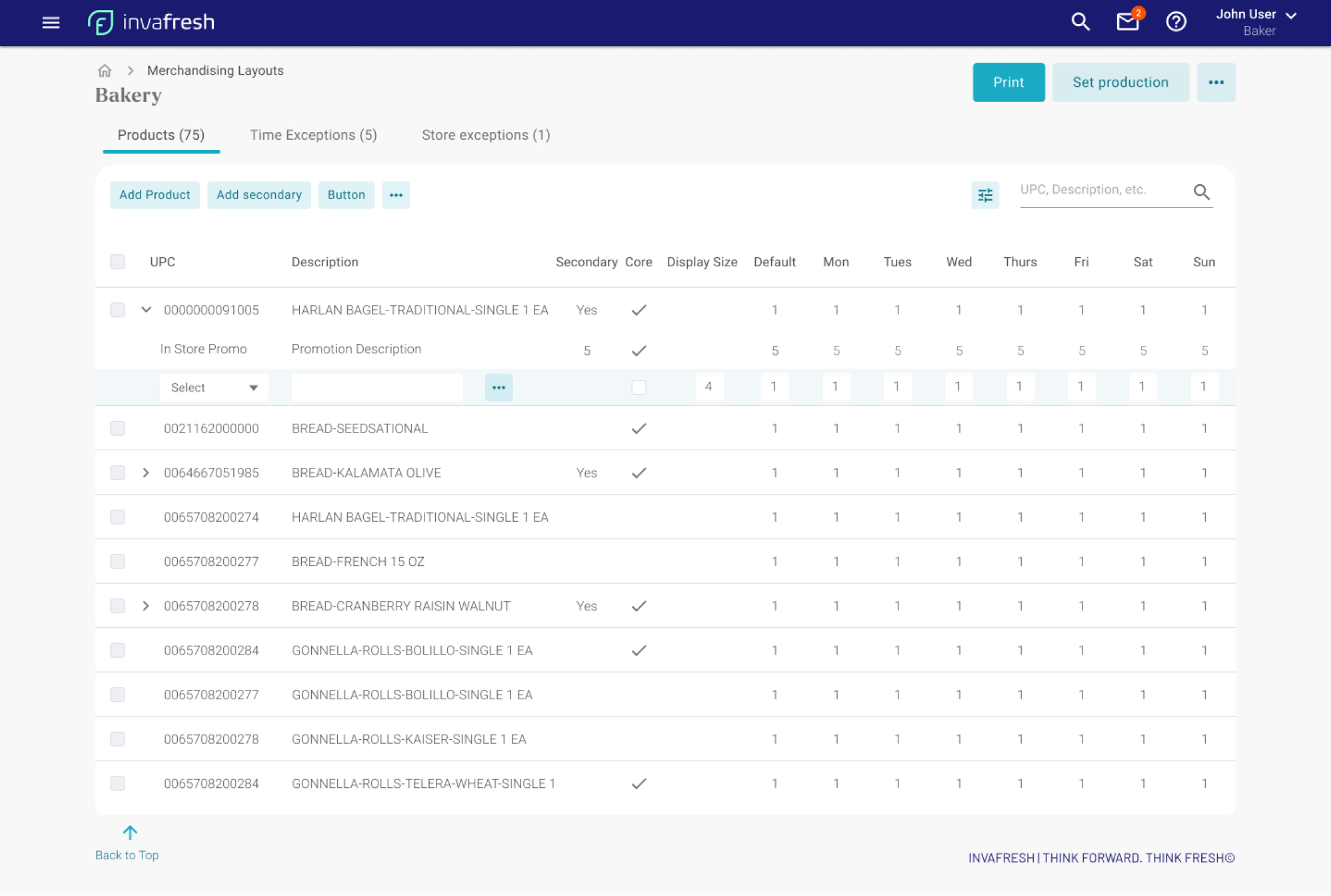This screenshot has width=1331, height=896.
Task: Click the search icon in header
Action: coord(1080,22)
